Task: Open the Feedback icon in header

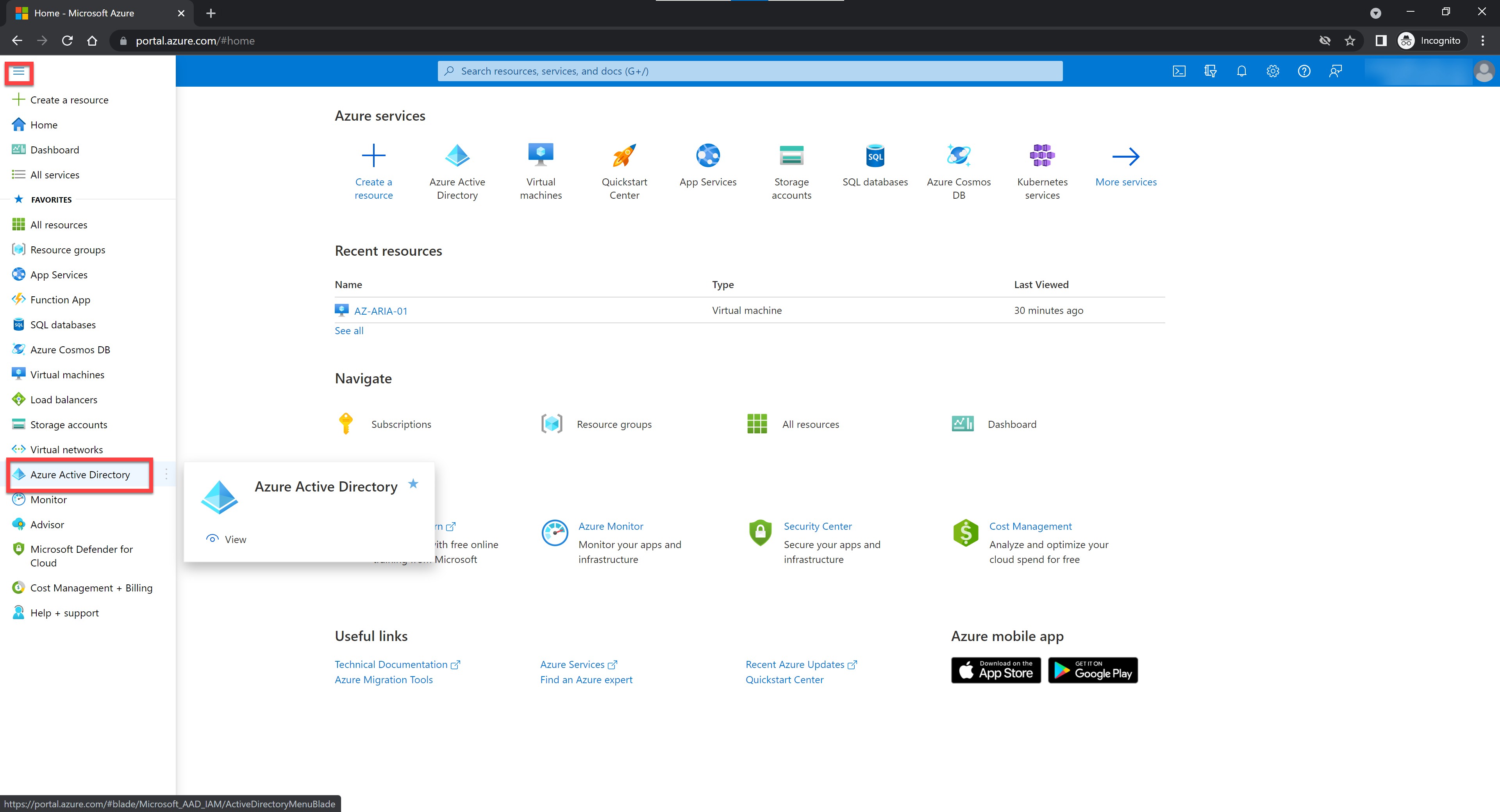Action: click(1335, 71)
